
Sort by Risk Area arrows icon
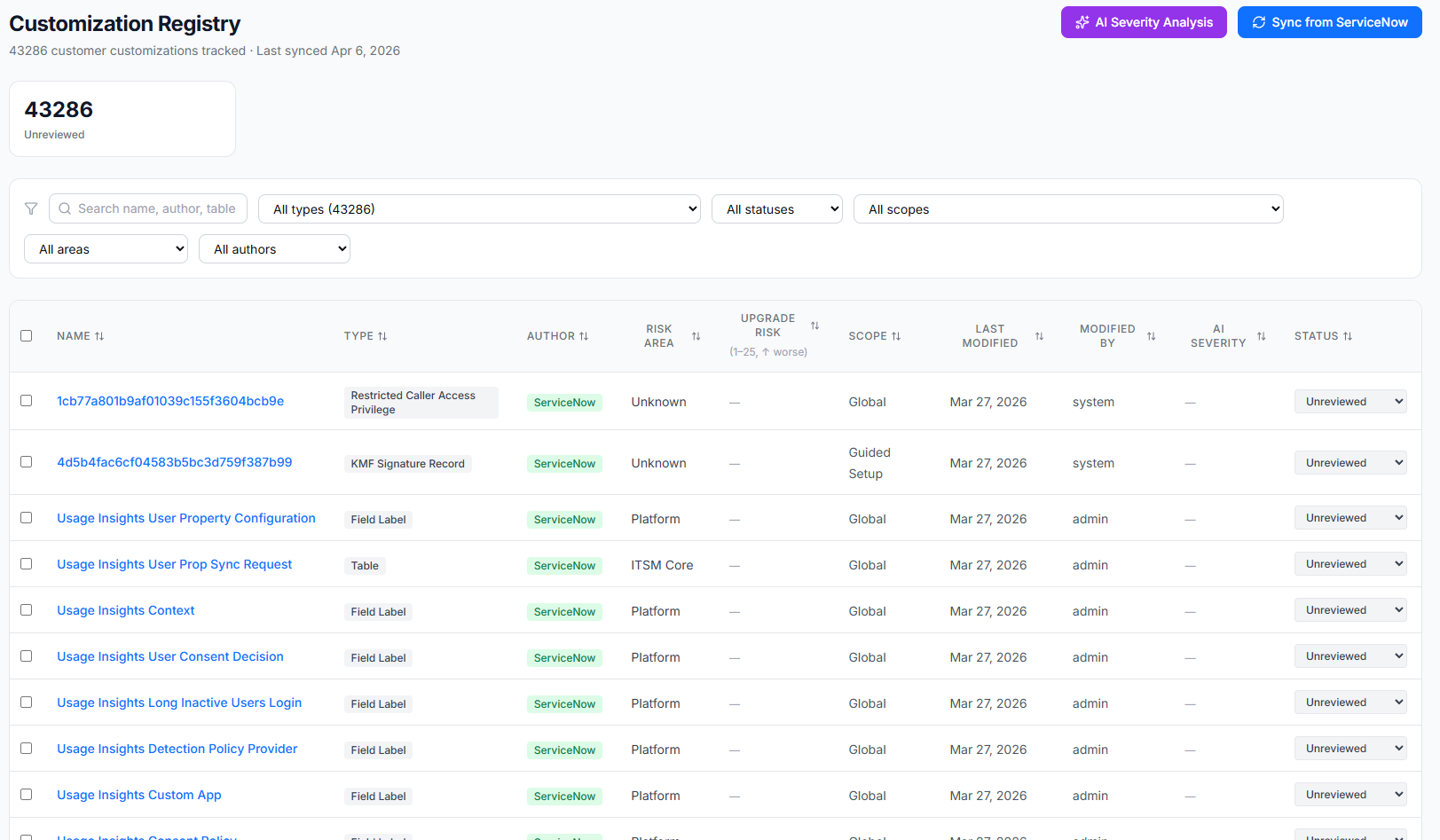696,336
